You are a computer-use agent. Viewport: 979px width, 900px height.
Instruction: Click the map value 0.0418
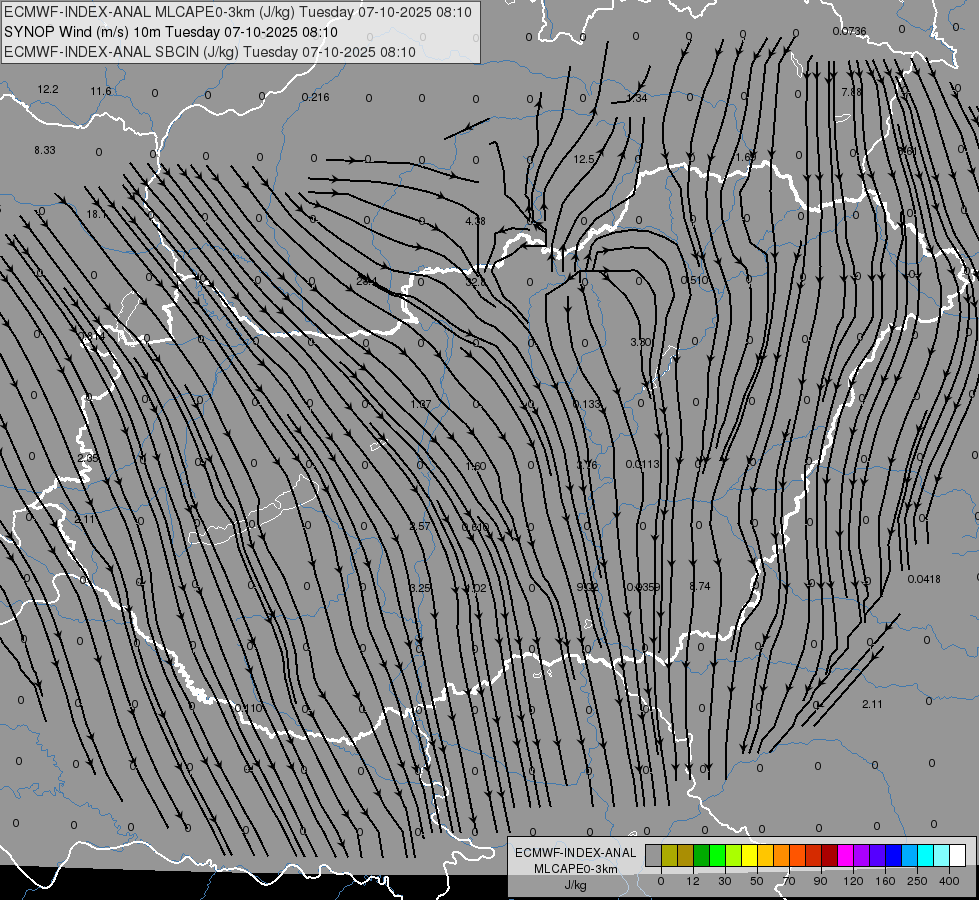coord(924,579)
